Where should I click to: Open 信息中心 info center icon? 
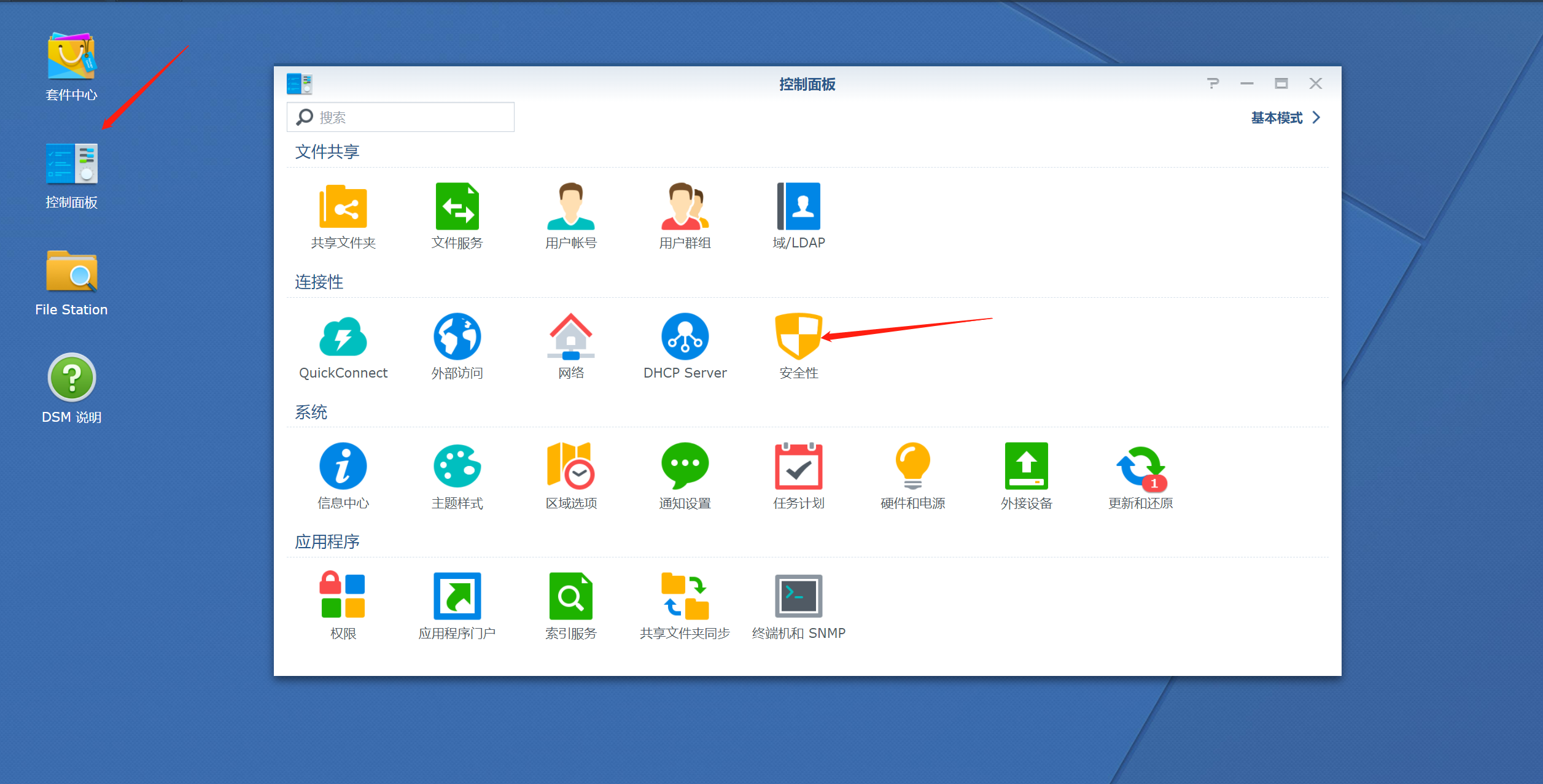point(343,467)
